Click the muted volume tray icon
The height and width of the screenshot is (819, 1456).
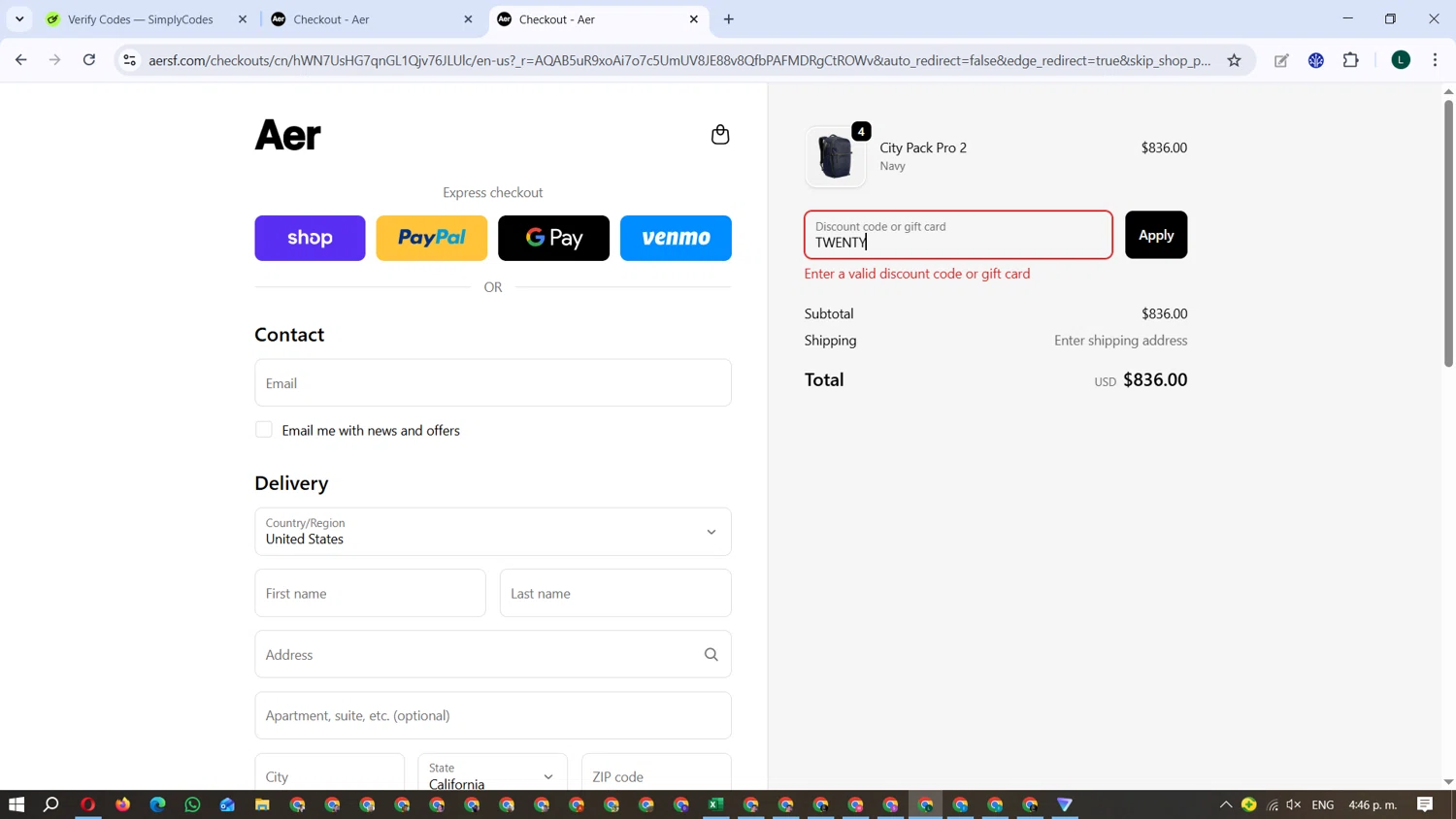click(1294, 804)
